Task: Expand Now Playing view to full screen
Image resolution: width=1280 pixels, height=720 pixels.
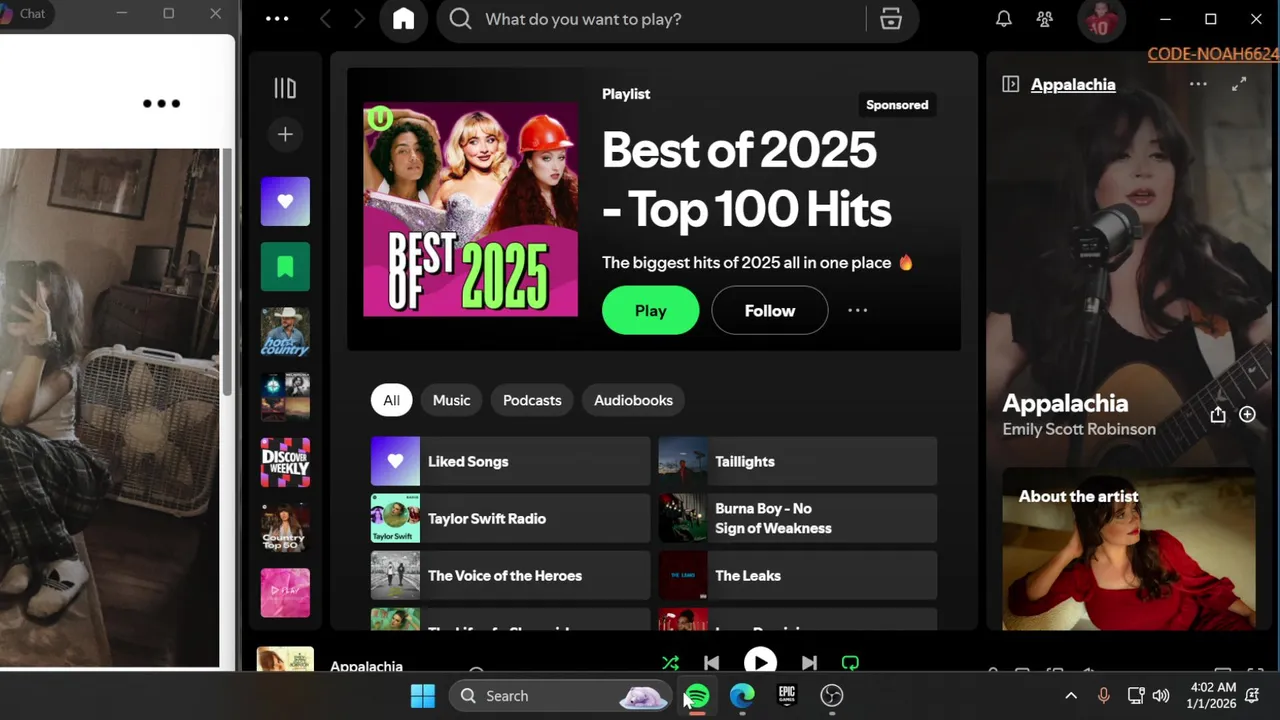Action: point(1239,84)
